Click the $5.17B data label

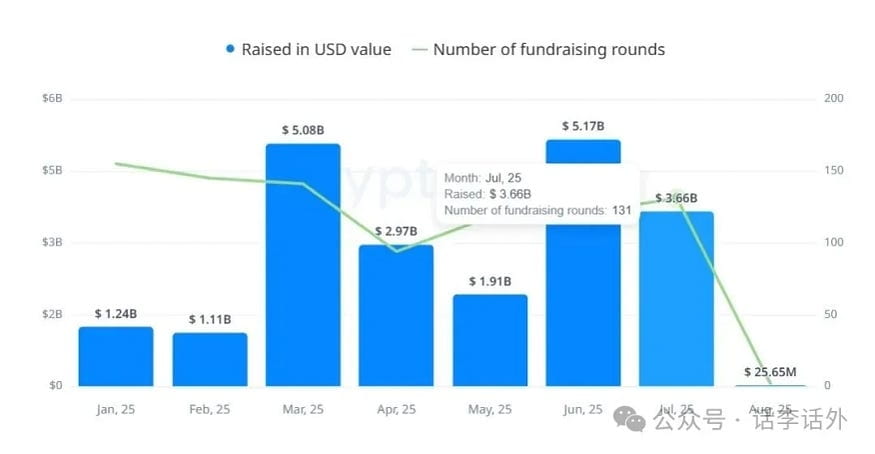pyautogui.click(x=583, y=126)
